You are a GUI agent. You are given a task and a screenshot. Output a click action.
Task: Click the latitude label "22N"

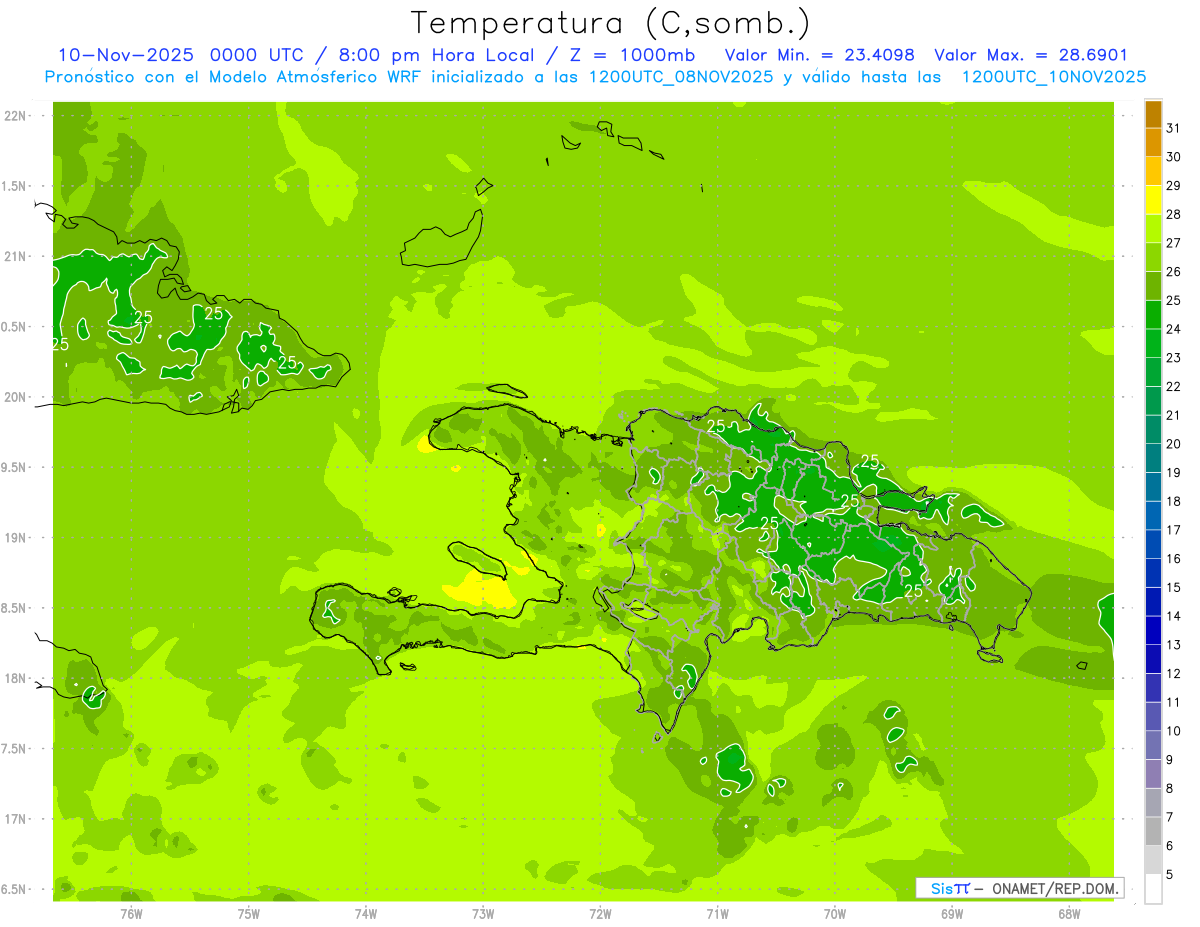coord(15,116)
